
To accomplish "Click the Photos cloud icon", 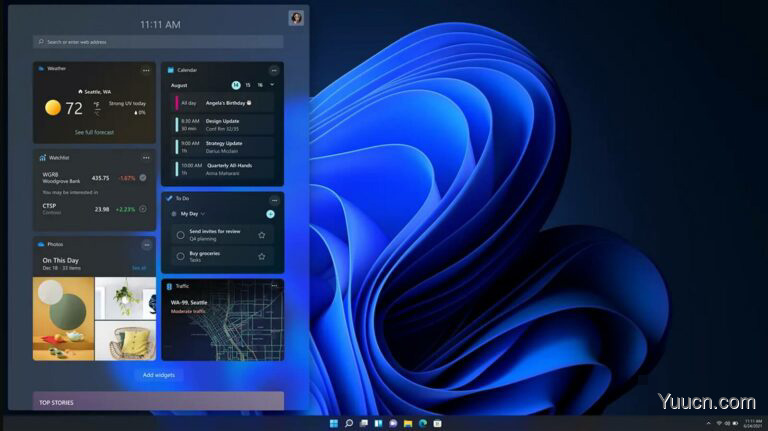I will click(x=41, y=244).
